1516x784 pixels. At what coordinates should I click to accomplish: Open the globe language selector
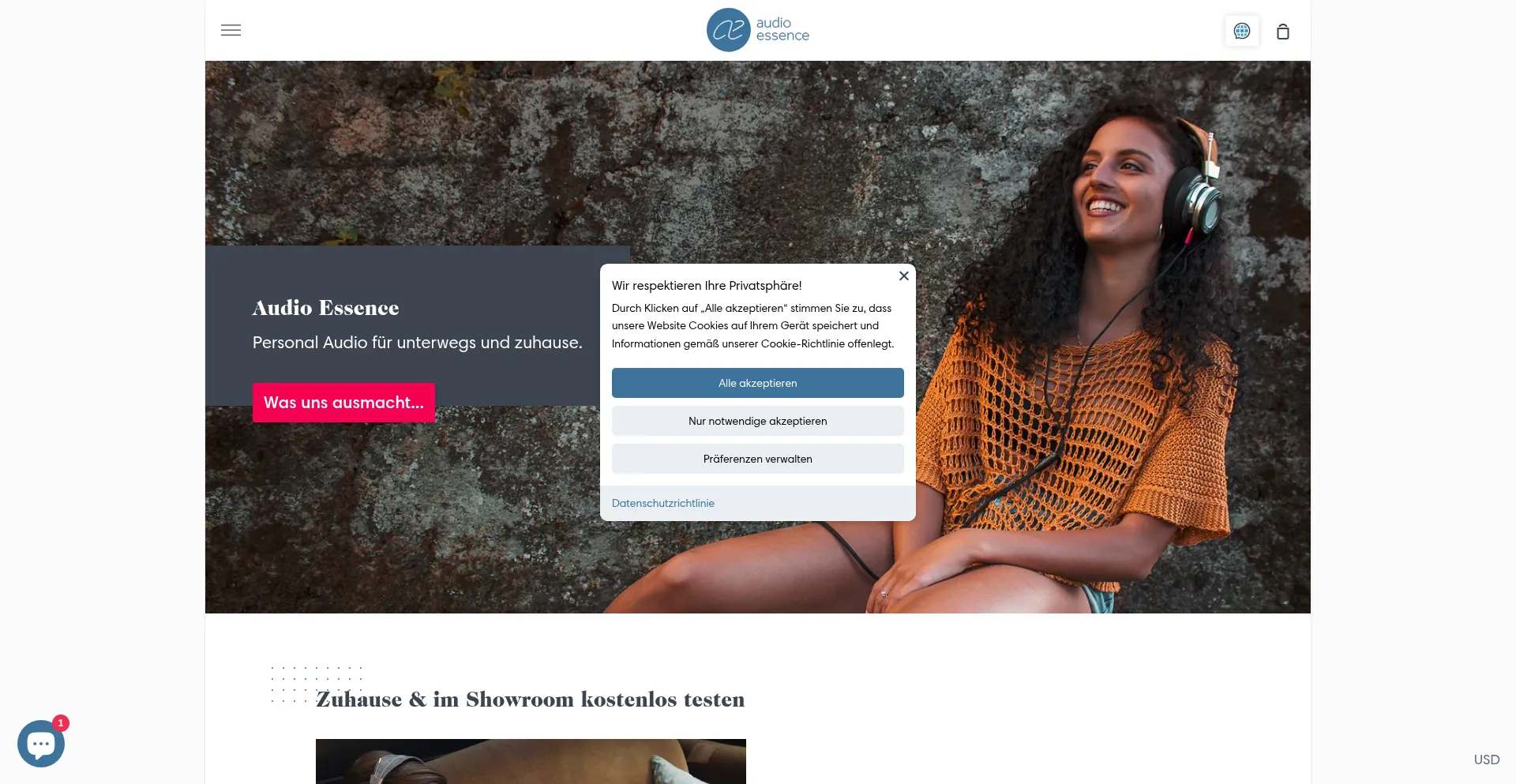1242,31
